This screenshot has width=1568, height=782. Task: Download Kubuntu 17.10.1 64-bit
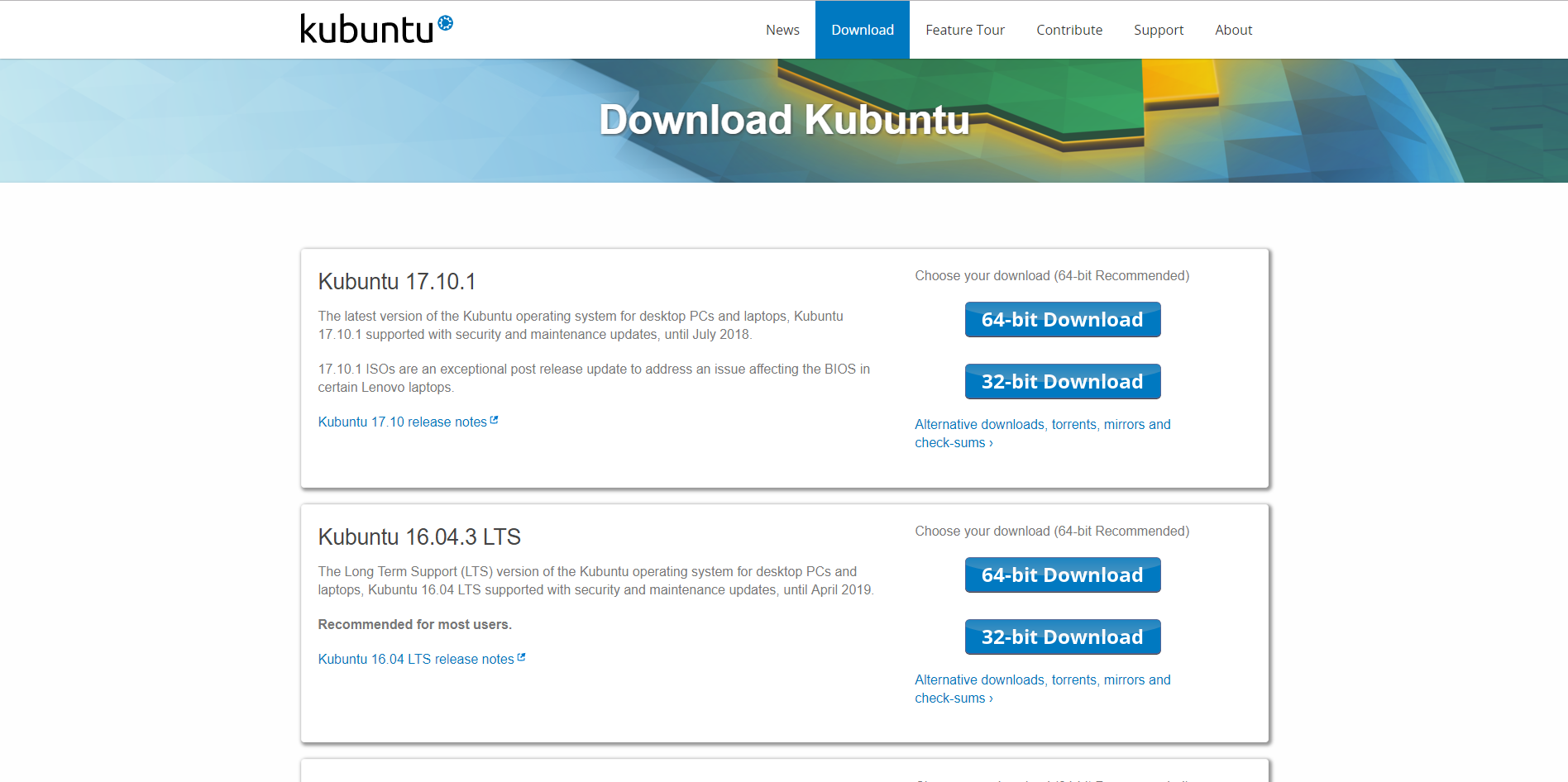(x=1063, y=319)
